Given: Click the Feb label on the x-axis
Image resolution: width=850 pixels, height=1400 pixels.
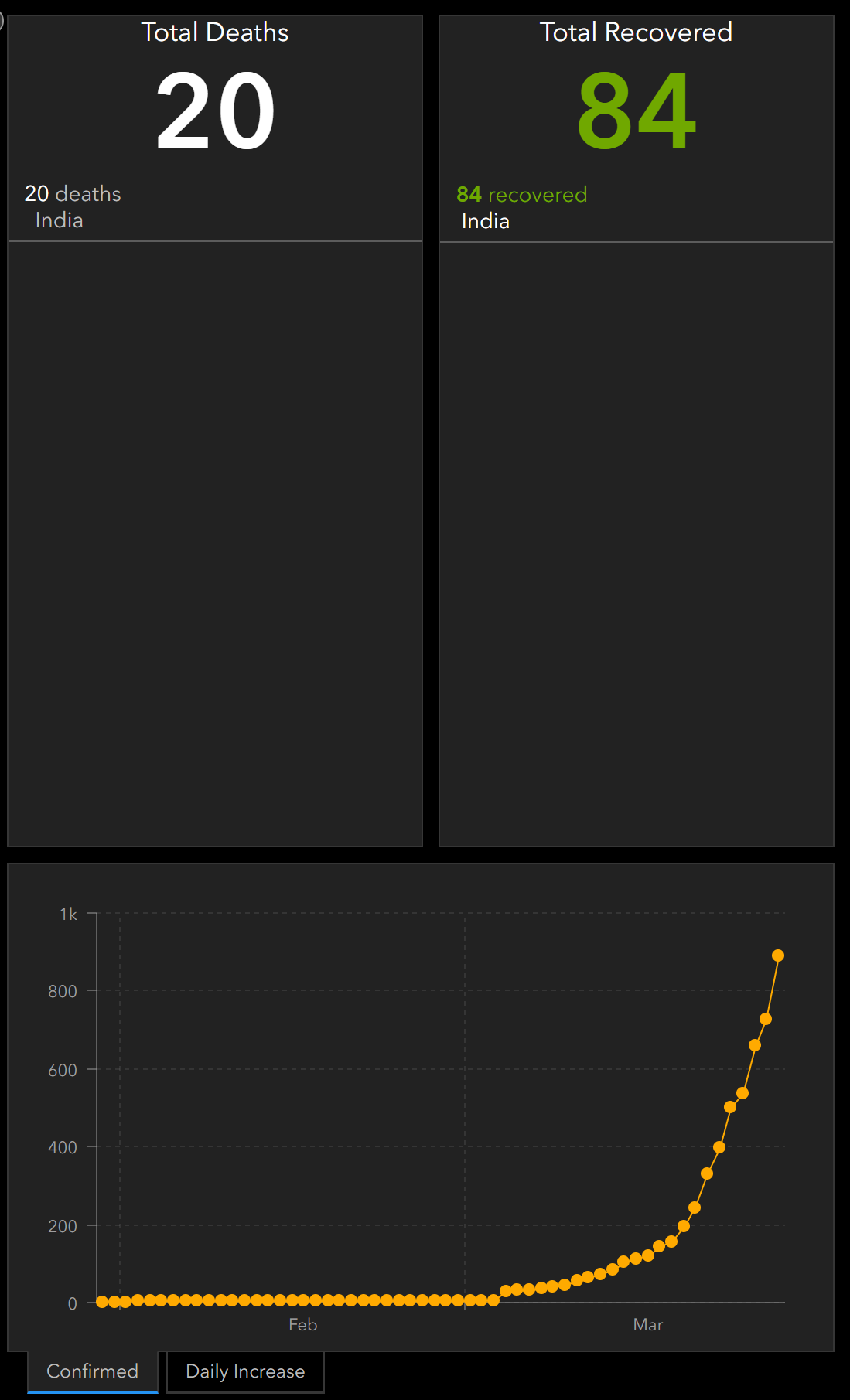Looking at the screenshot, I should coord(302,1325).
